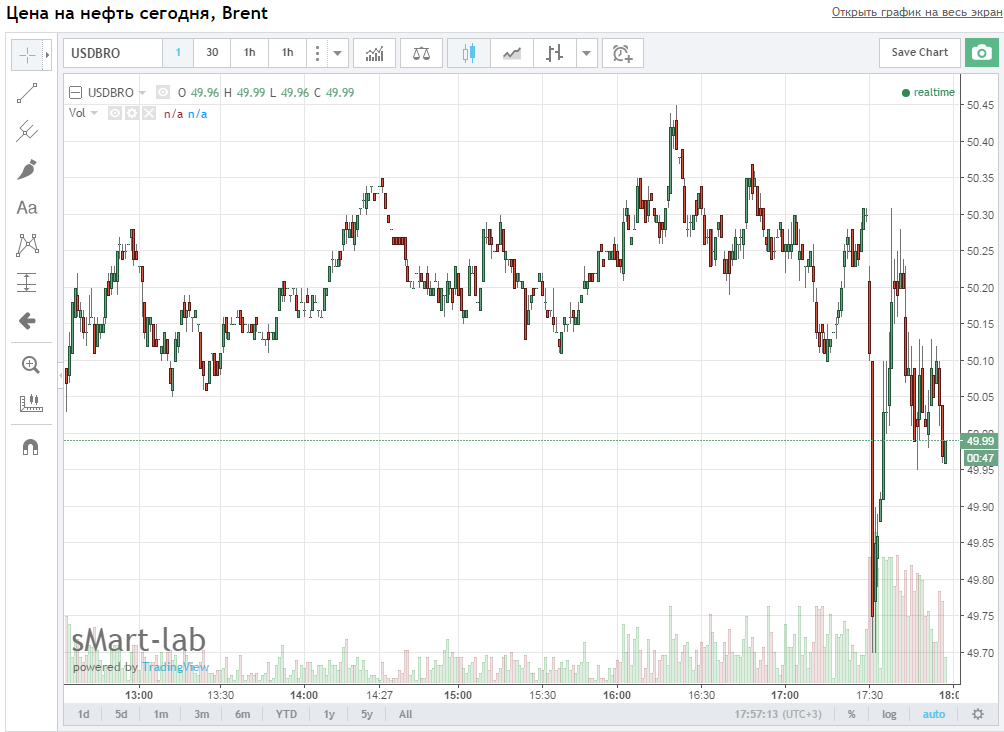This screenshot has width=1004, height=732.
Task: Open the full-screen chart link
Action: 914,12
